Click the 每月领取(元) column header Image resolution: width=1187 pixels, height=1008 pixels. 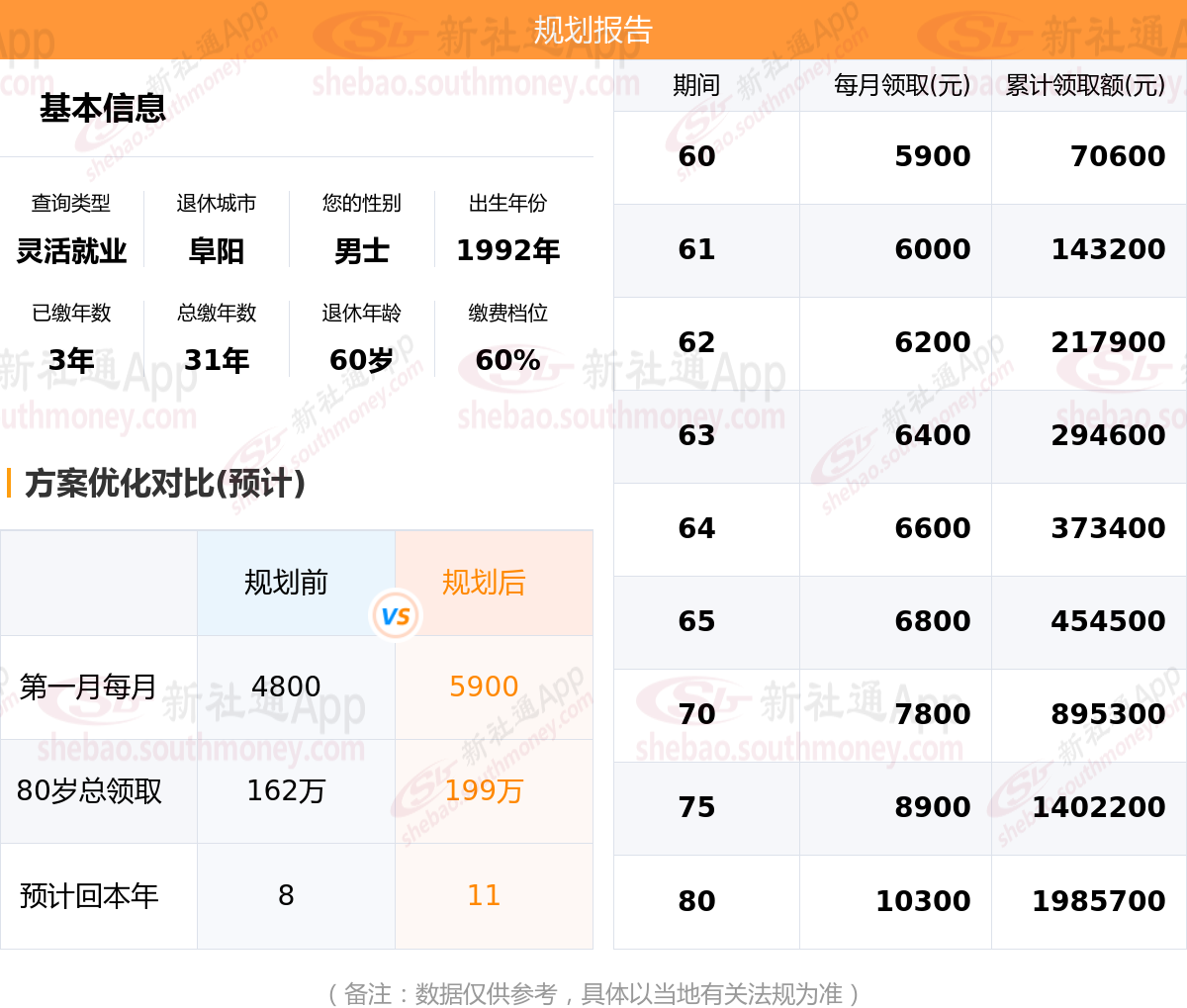coord(902,85)
